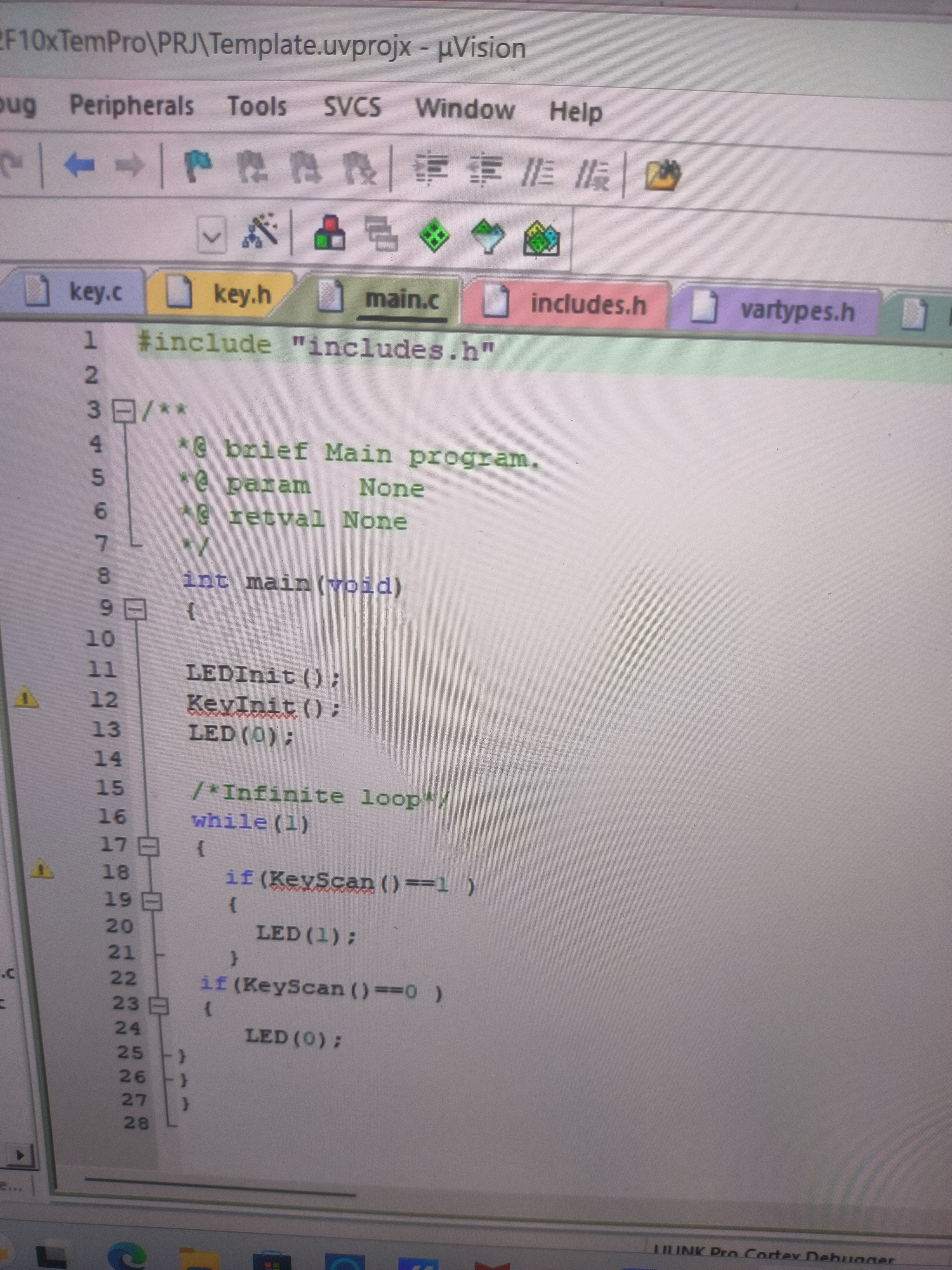Click the warning marker on line 12
Image resolution: width=952 pixels, height=1270 pixels.
(26, 699)
